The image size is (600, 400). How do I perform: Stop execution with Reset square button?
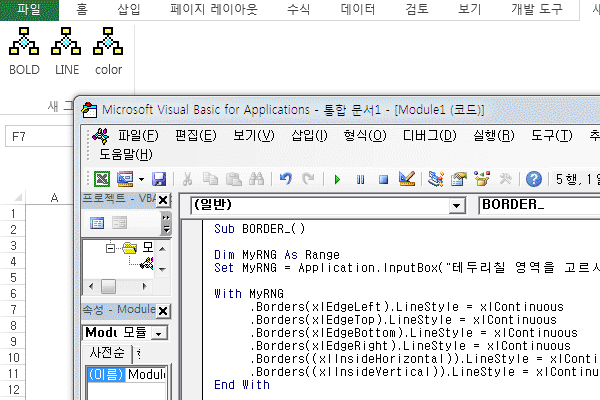click(x=383, y=179)
